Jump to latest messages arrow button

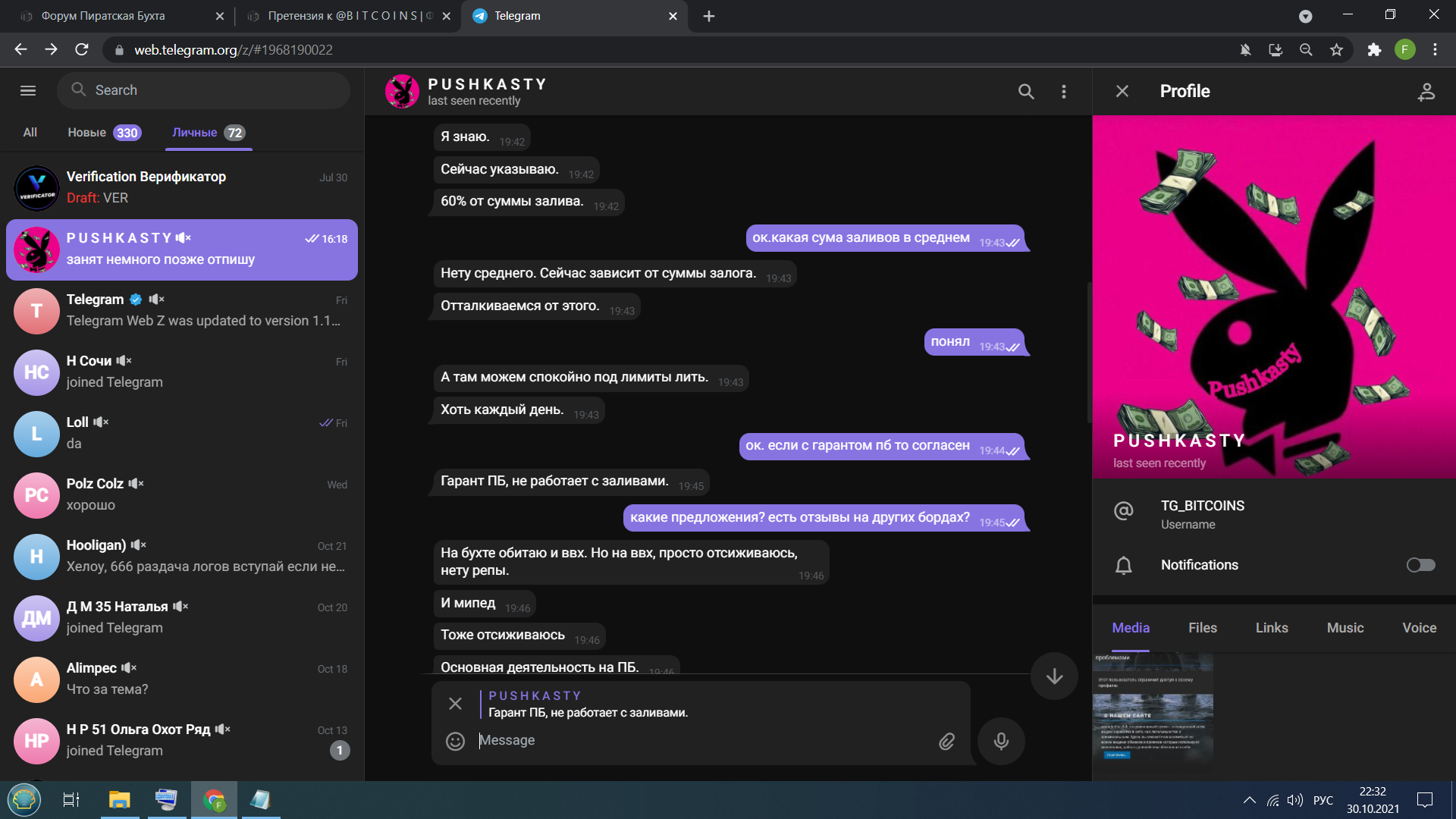tap(1054, 676)
